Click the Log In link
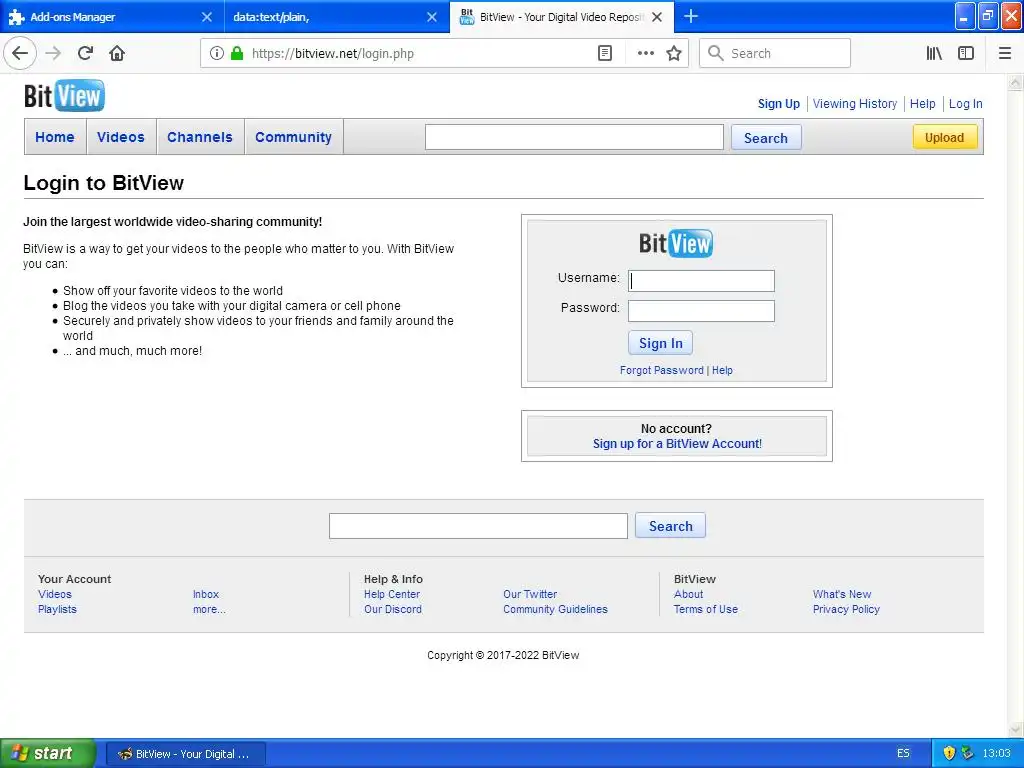Viewport: 1024px width, 768px height. [x=965, y=104]
